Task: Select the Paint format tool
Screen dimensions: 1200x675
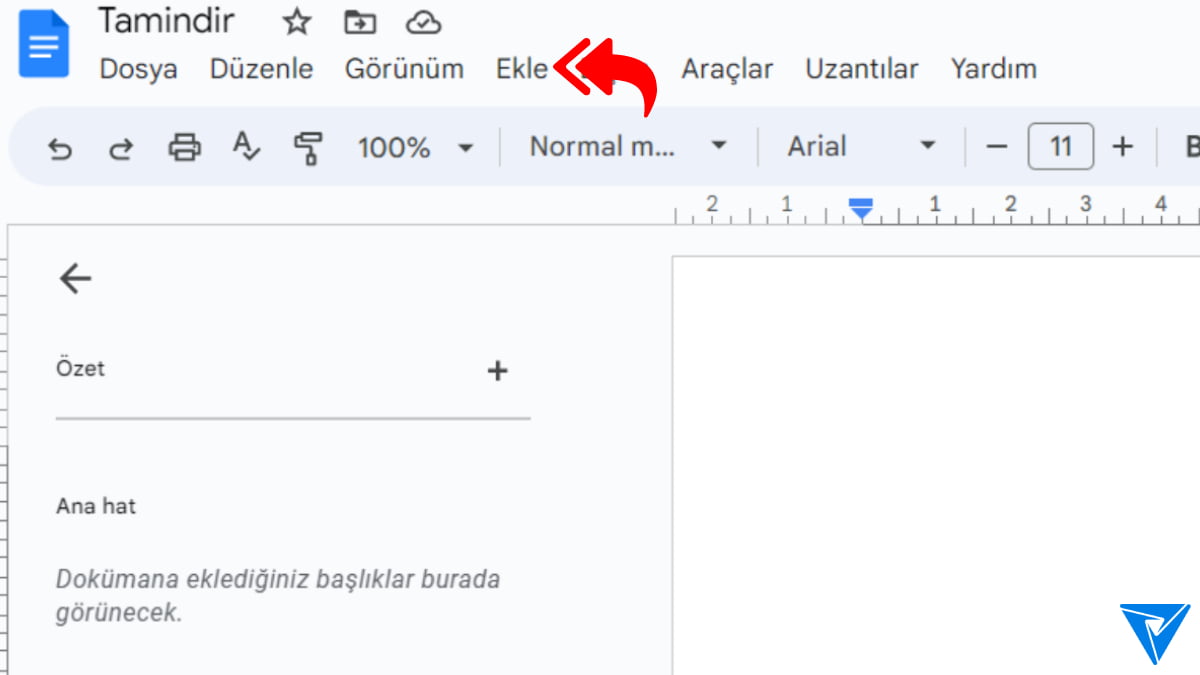Action: pyautogui.click(x=307, y=147)
